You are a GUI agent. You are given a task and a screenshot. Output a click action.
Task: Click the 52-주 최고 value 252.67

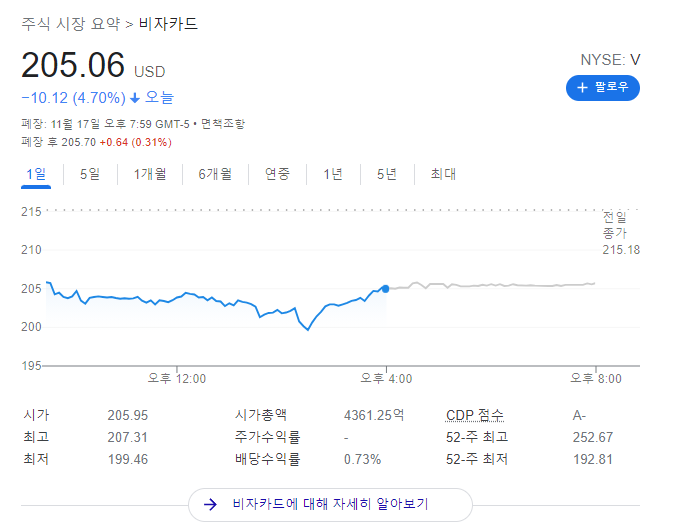click(x=593, y=437)
